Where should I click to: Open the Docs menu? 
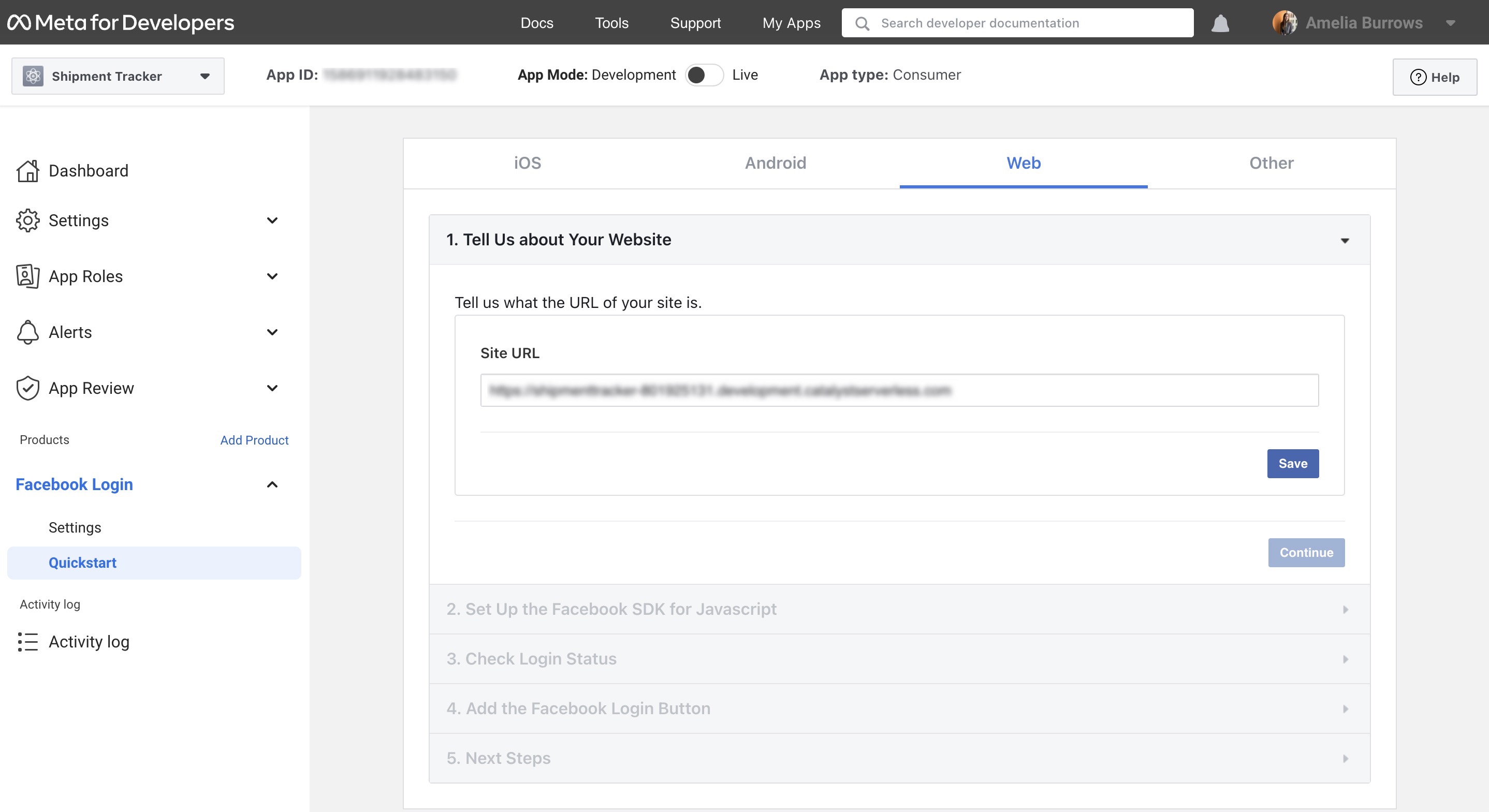click(536, 23)
